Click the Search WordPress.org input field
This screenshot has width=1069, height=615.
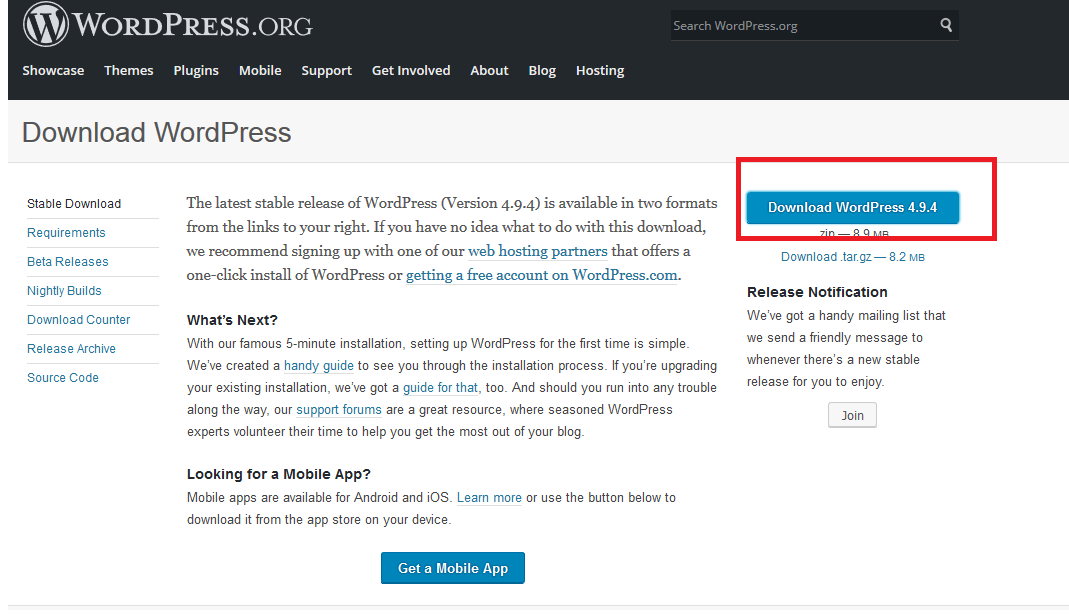(x=800, y=26)
